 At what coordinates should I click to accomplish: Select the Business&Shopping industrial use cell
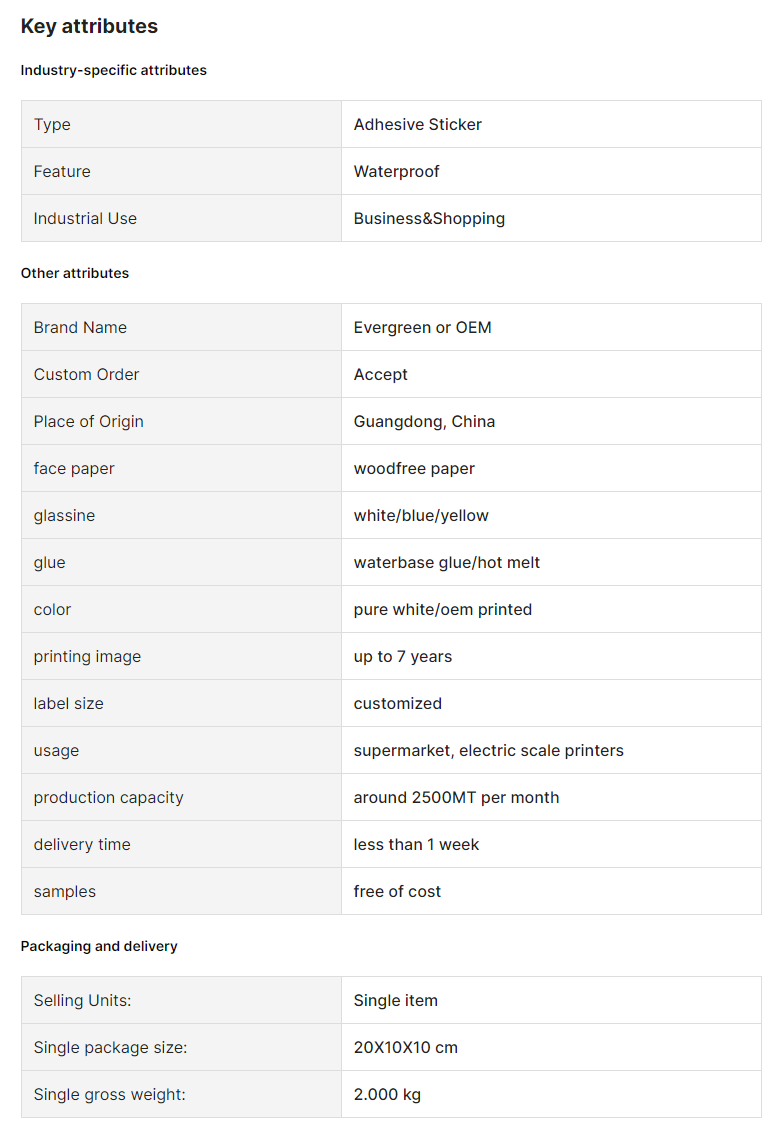click(x=551, y=218)
